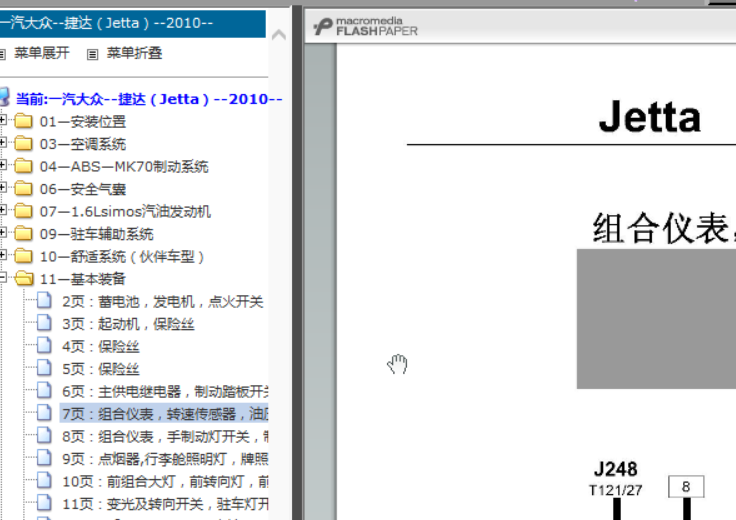Viewport: 736px width, 520px height.
Task: Expand the 01—安装位置 folder
Action: pos(3,120)
